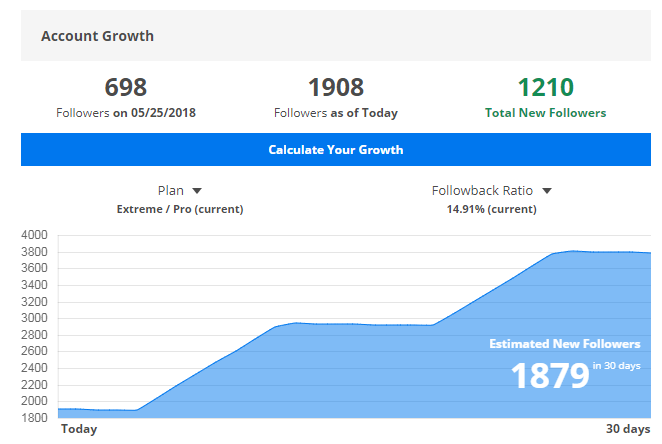
Task: Select the 698 followers count
Action: pyautogui.click(x=126, y=88)
